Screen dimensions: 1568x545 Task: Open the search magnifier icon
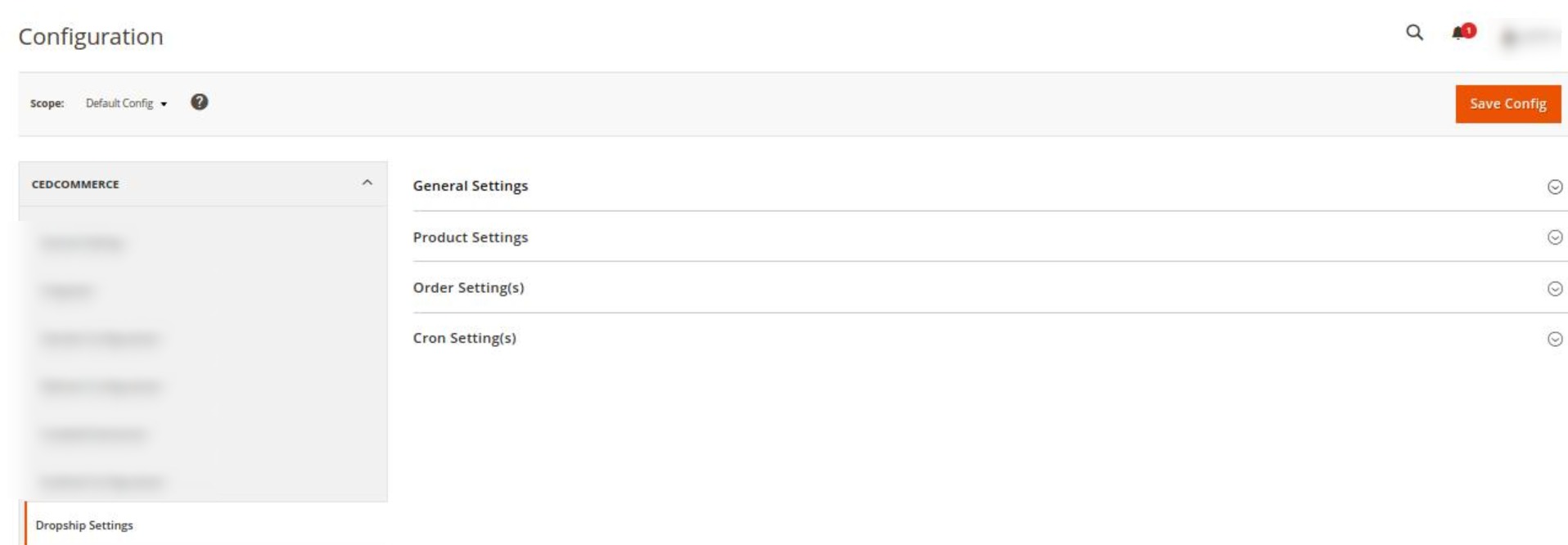[x=1414, y=33]
